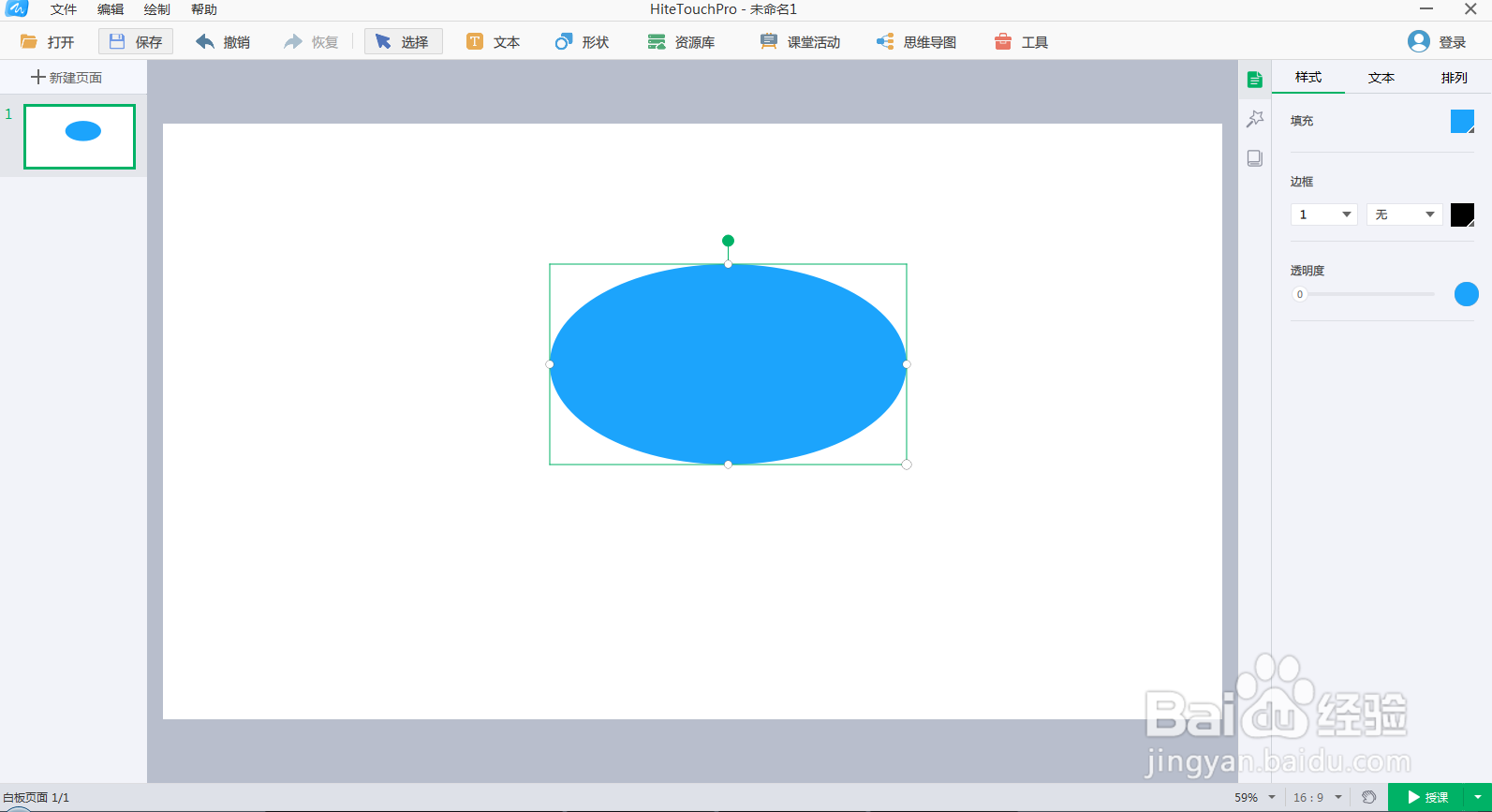The image size is (1492, 812).
Task: Minimize the HiteTouchPro window
Action: point(1426,9)
